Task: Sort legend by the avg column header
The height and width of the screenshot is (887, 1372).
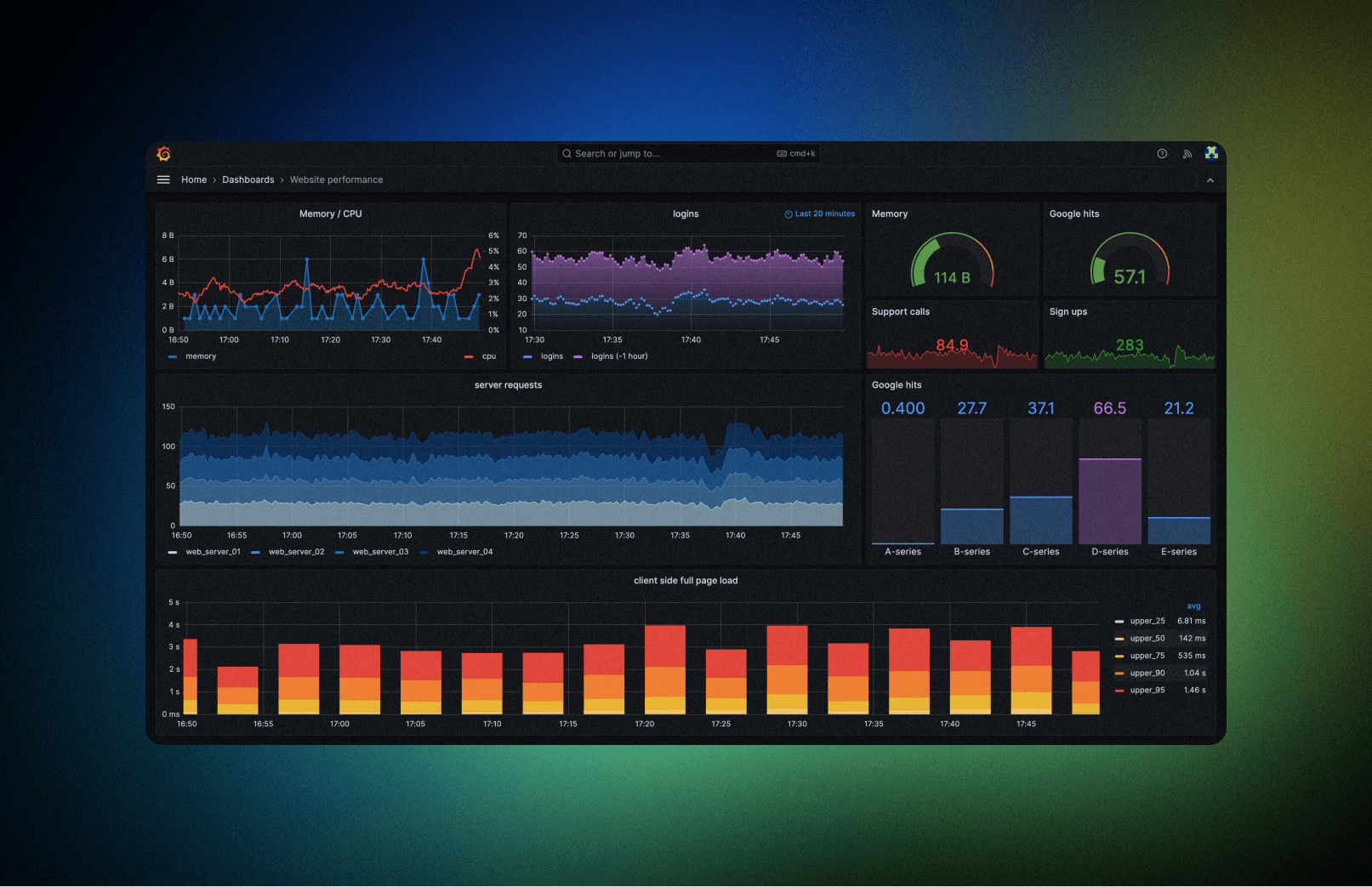Action: 1194,606
